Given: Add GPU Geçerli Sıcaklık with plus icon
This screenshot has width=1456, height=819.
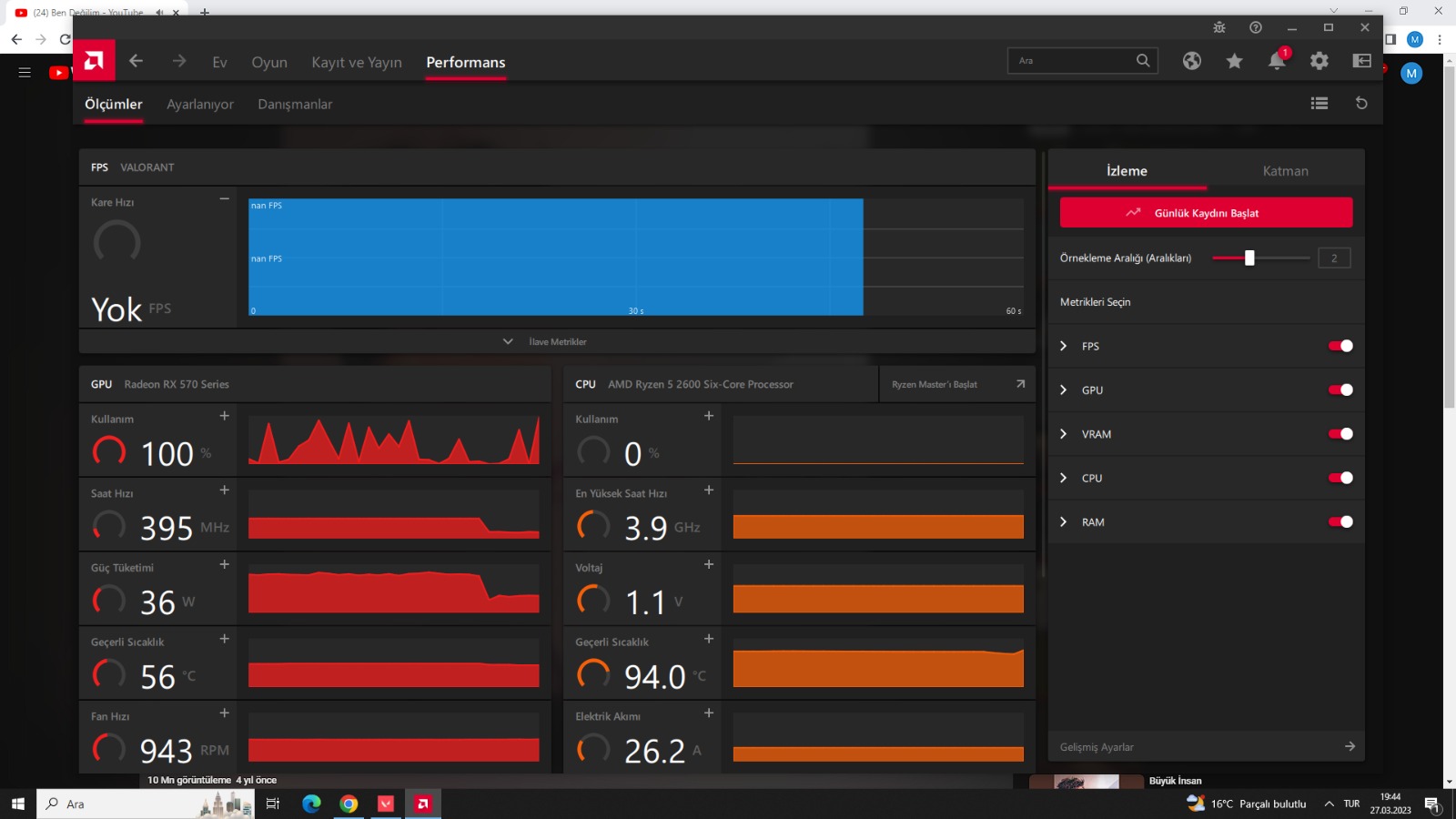Looking at the screenshot, I should [x=224, y=639].
